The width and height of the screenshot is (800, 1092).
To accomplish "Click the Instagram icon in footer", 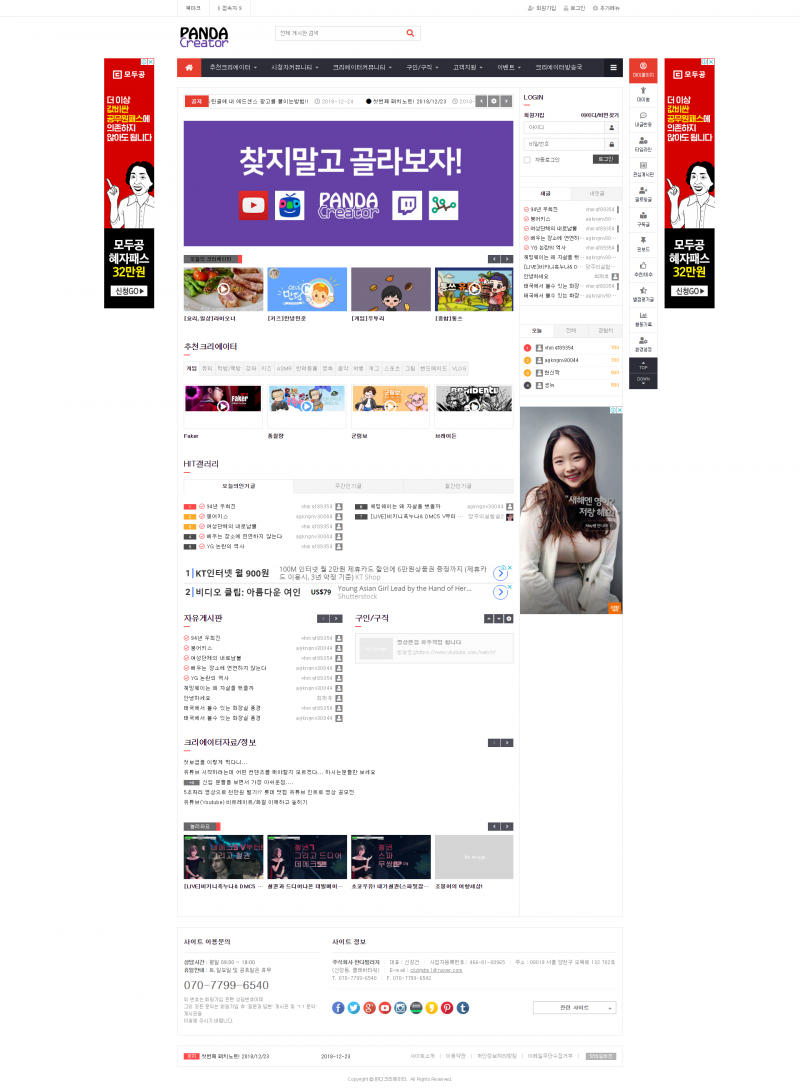I will pyautogui.click(x=400, y=1008).
